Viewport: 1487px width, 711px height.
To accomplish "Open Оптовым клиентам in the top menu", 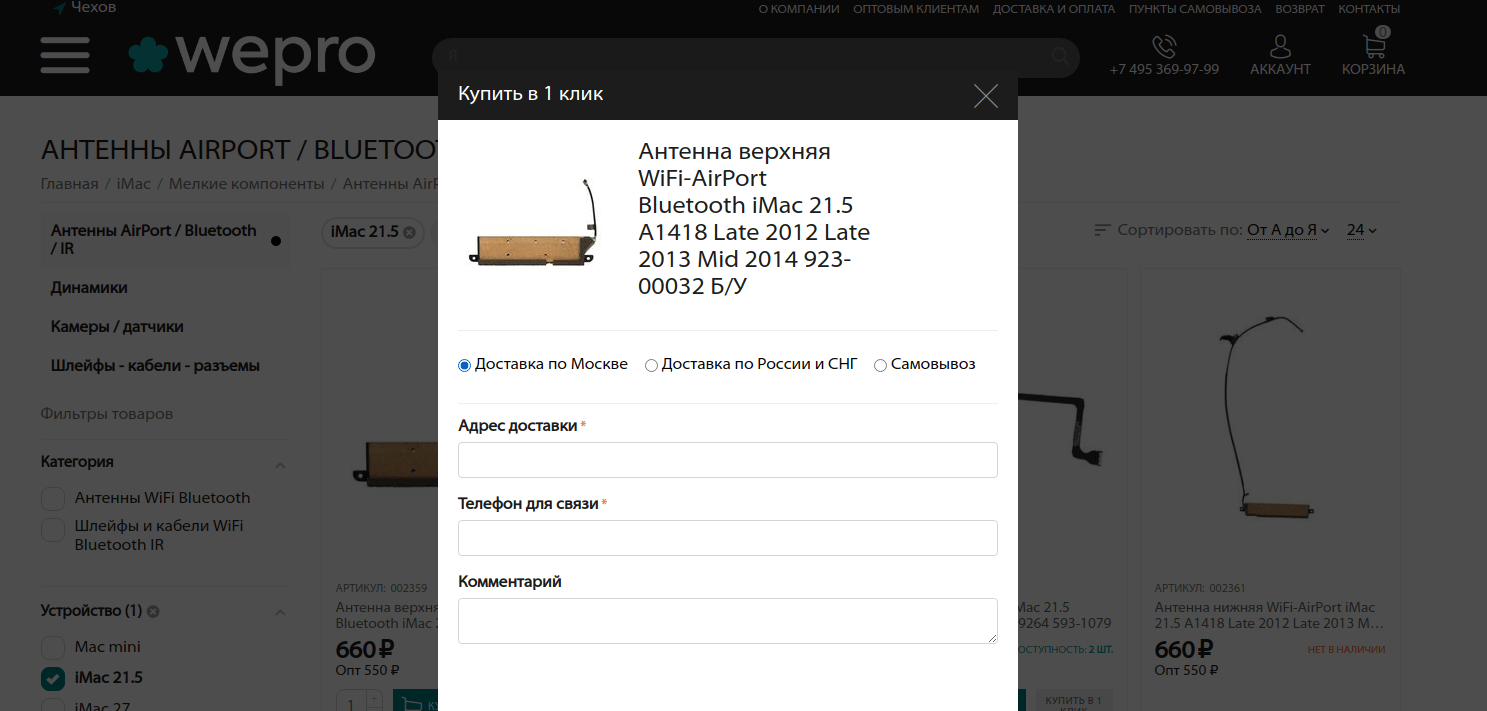I will [x=916, y=9].
